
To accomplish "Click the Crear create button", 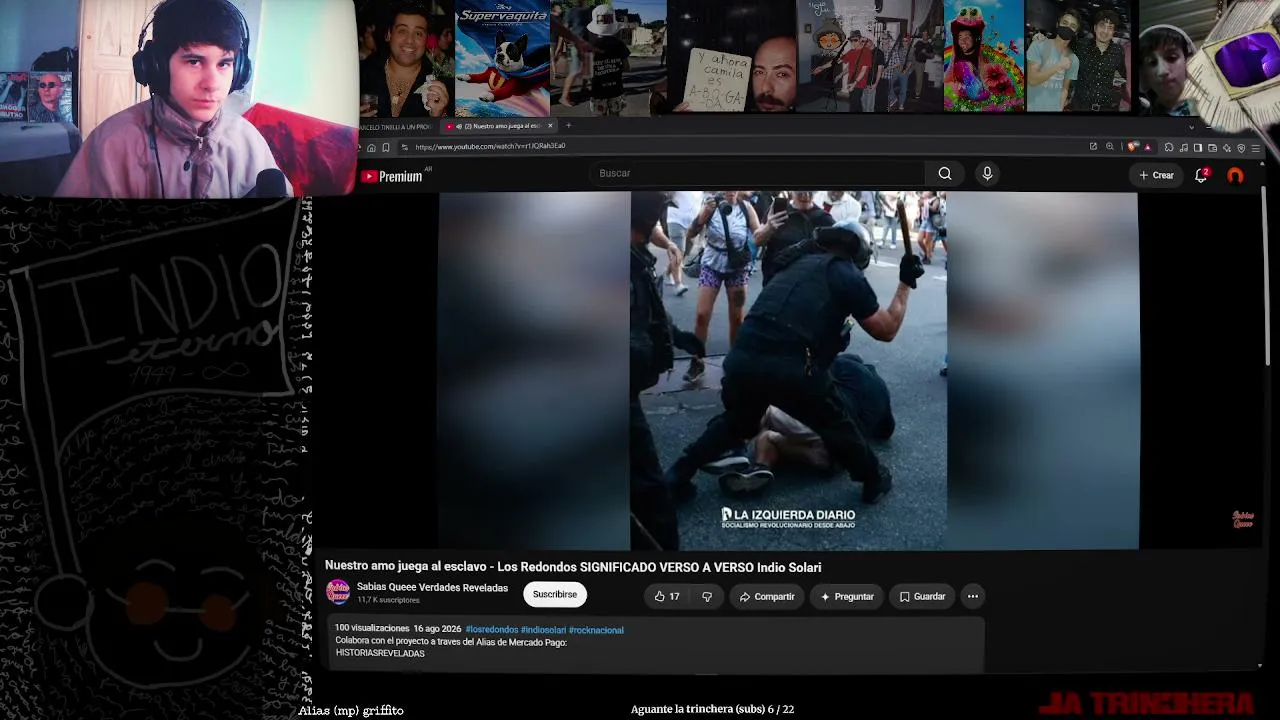I will (x=1156, y=175).
